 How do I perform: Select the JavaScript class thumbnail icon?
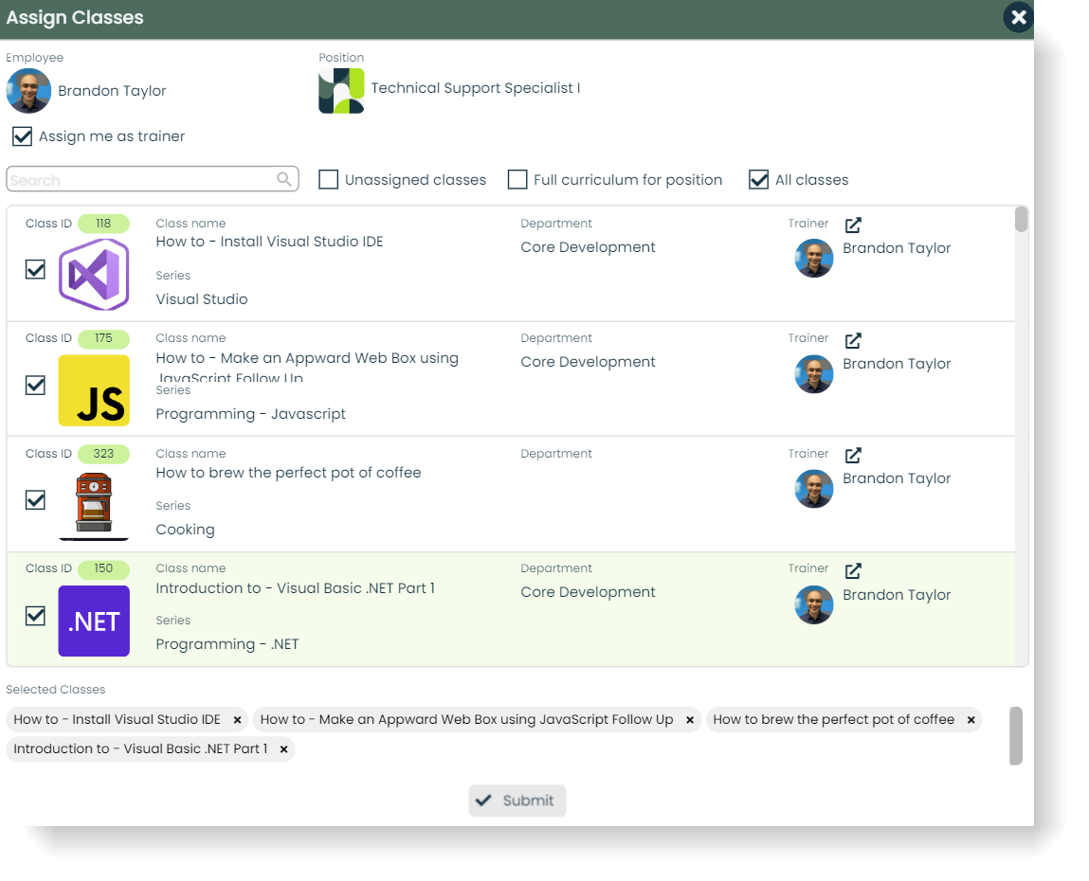[93, 389]
